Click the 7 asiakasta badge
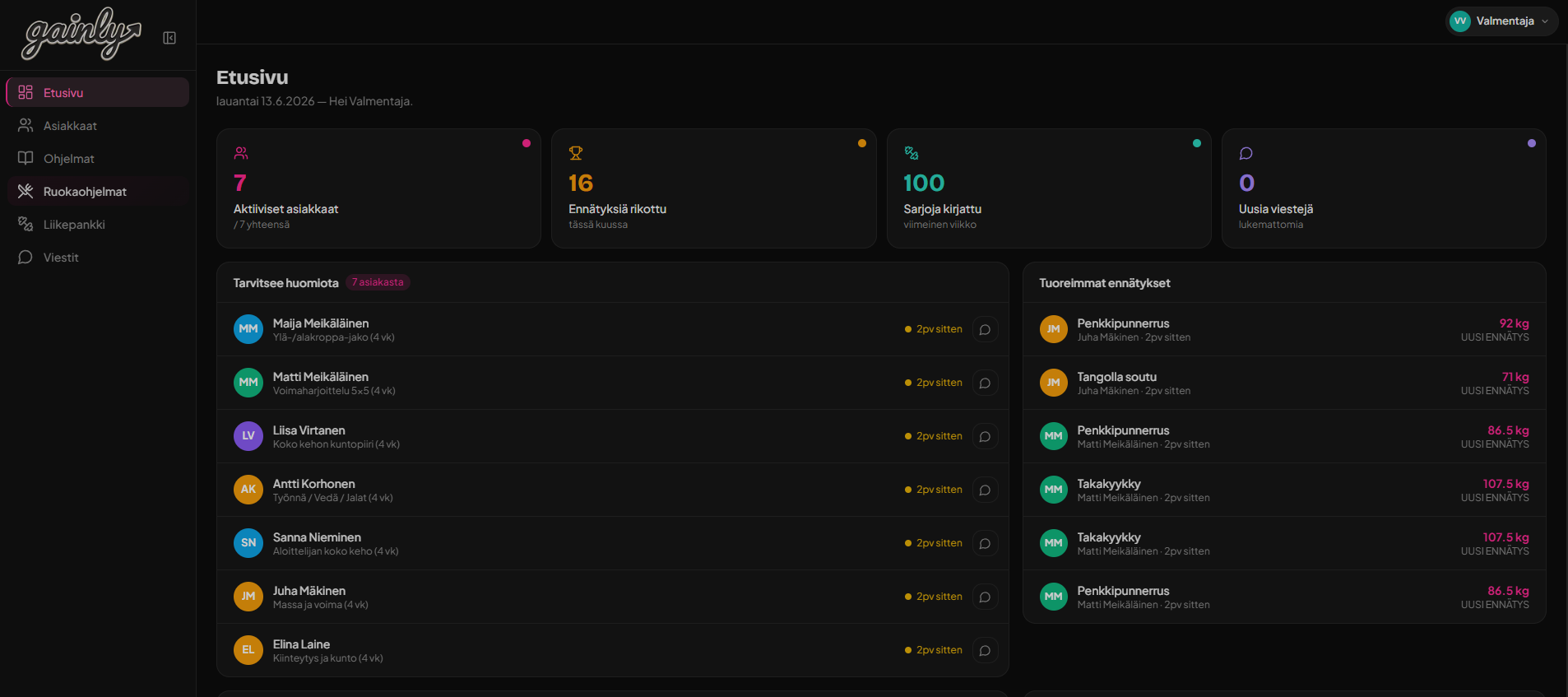This screenshot has width=1568, height=697. pyautogui.click(x=378, y=282)
